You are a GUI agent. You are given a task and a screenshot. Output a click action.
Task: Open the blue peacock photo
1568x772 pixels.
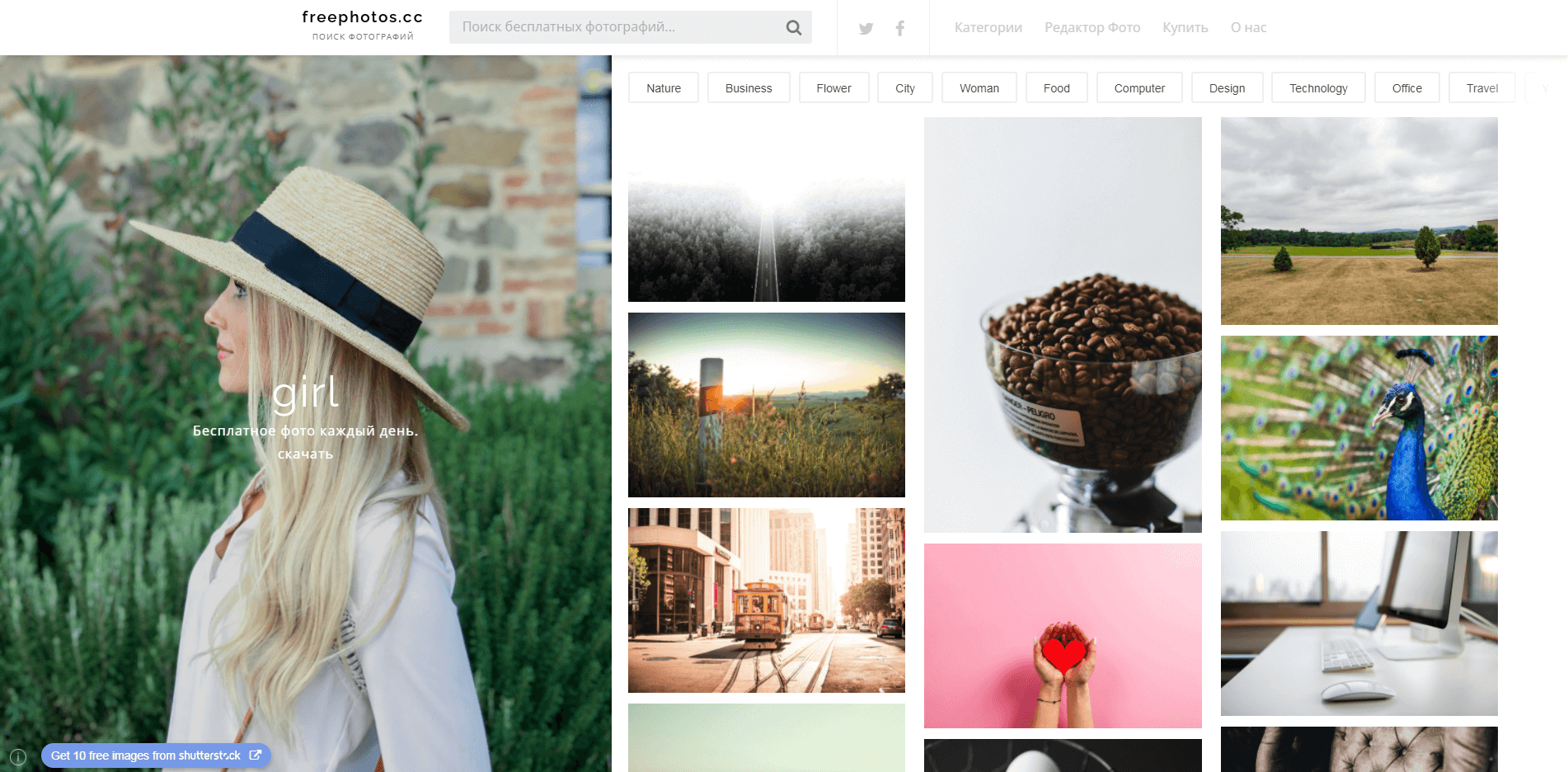[1359, 428]
